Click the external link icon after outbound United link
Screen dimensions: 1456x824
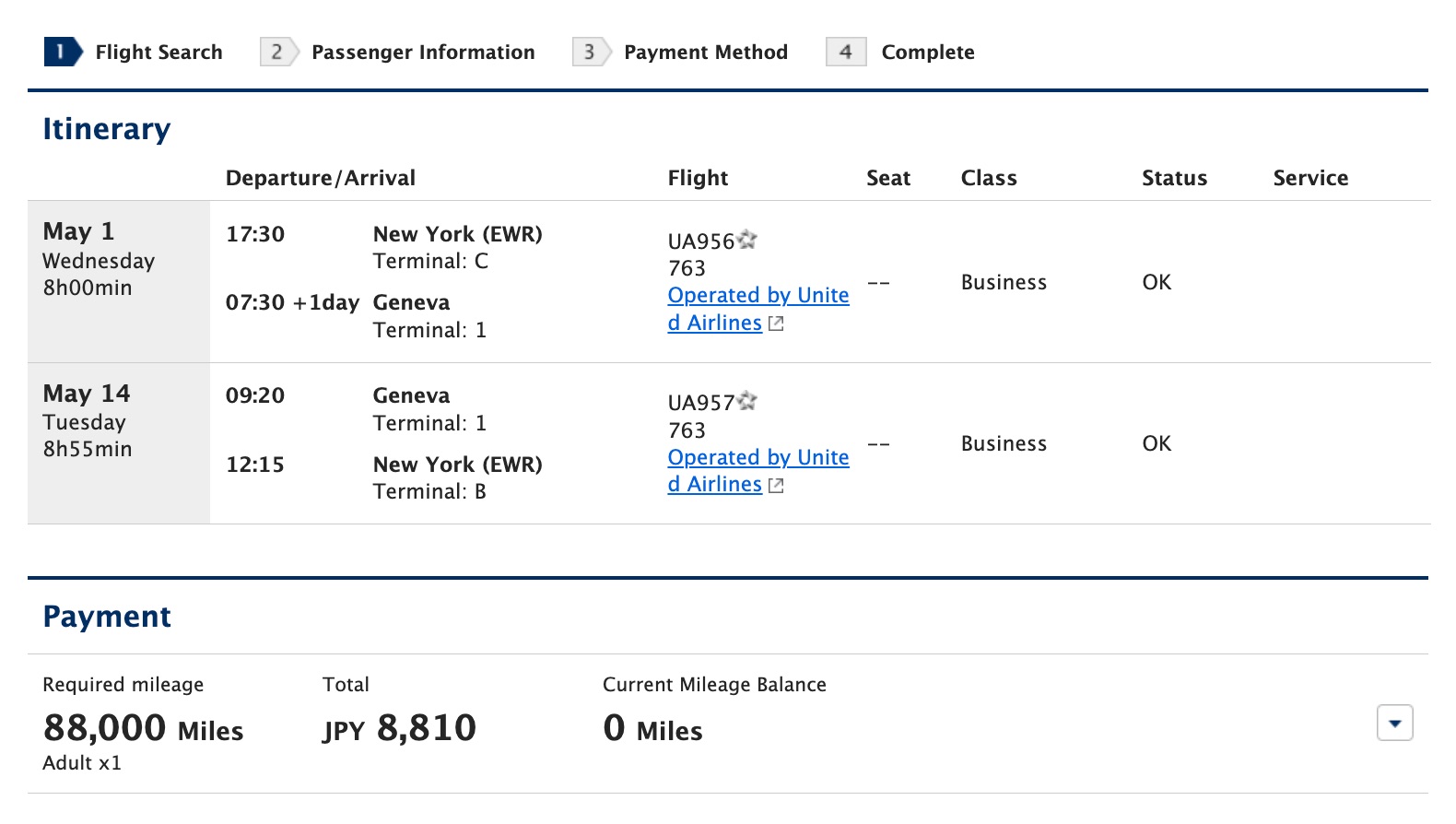[775, 324]
